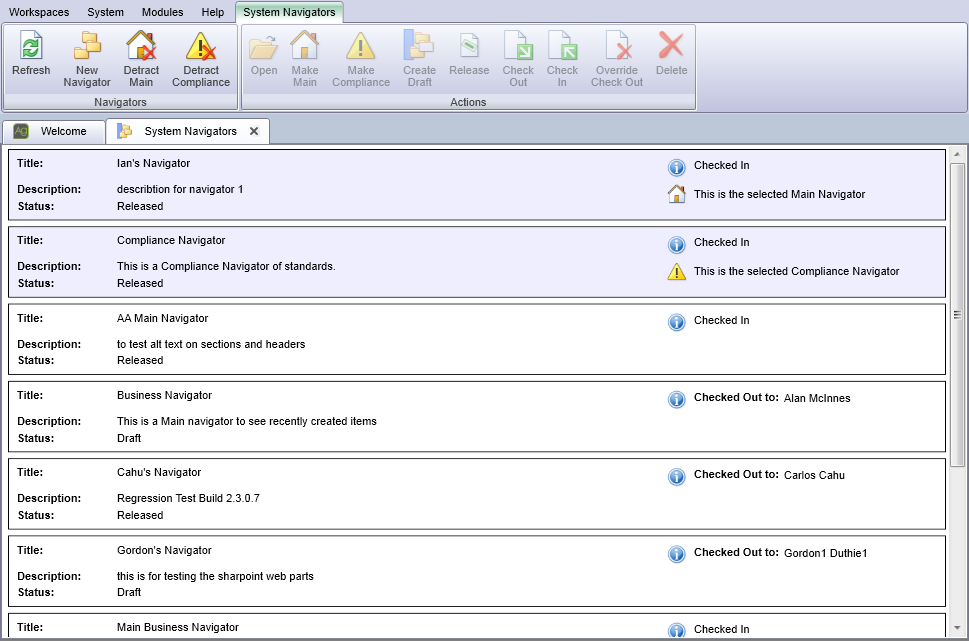Click the info icon beside Business Navigator

click(677, 398)
